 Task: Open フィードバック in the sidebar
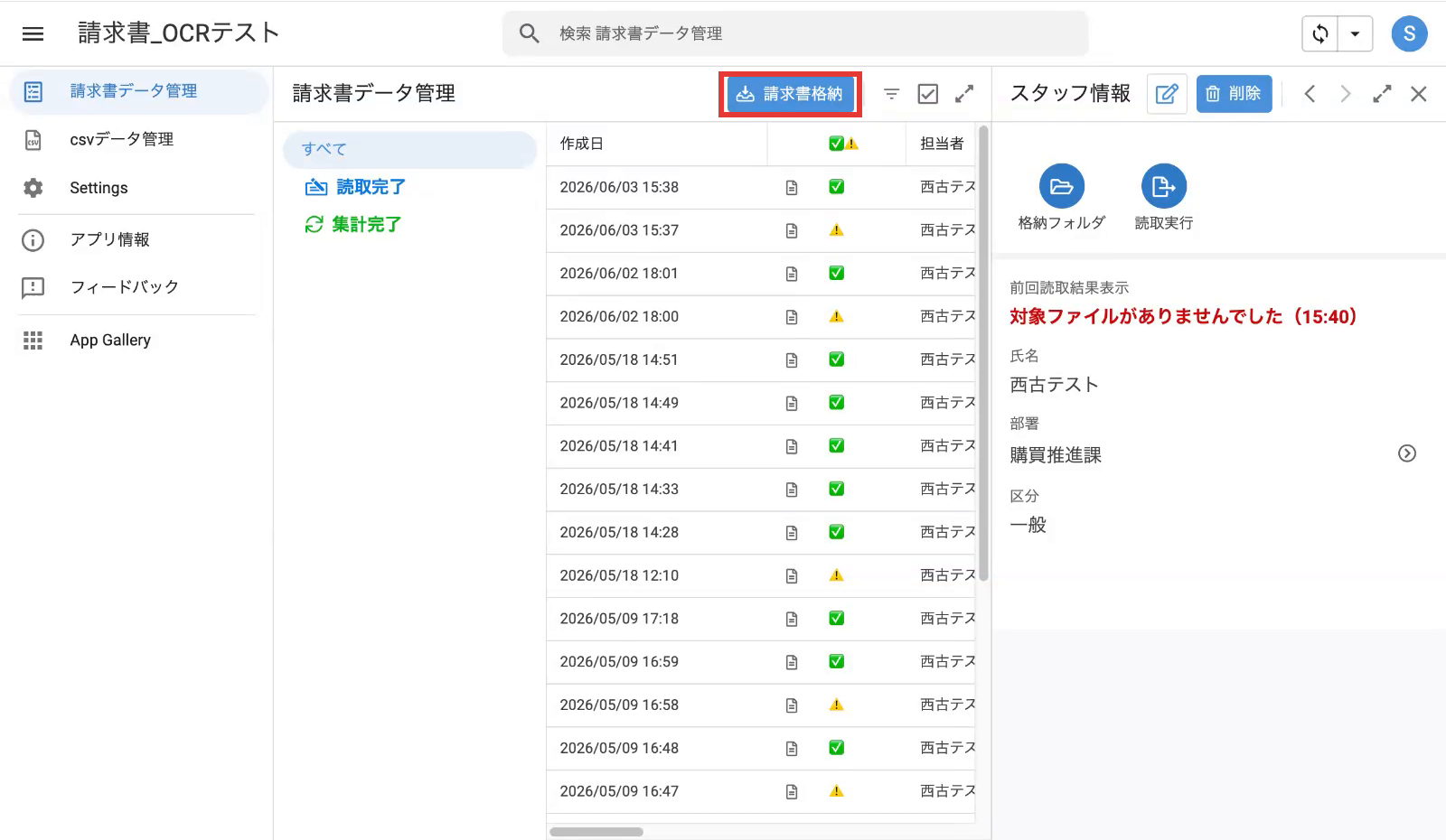[139, 287]
